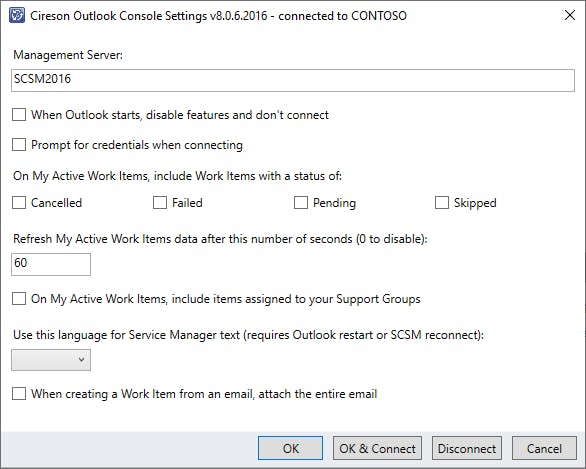Focus the Management Server text field

click(x=293, y=80)
